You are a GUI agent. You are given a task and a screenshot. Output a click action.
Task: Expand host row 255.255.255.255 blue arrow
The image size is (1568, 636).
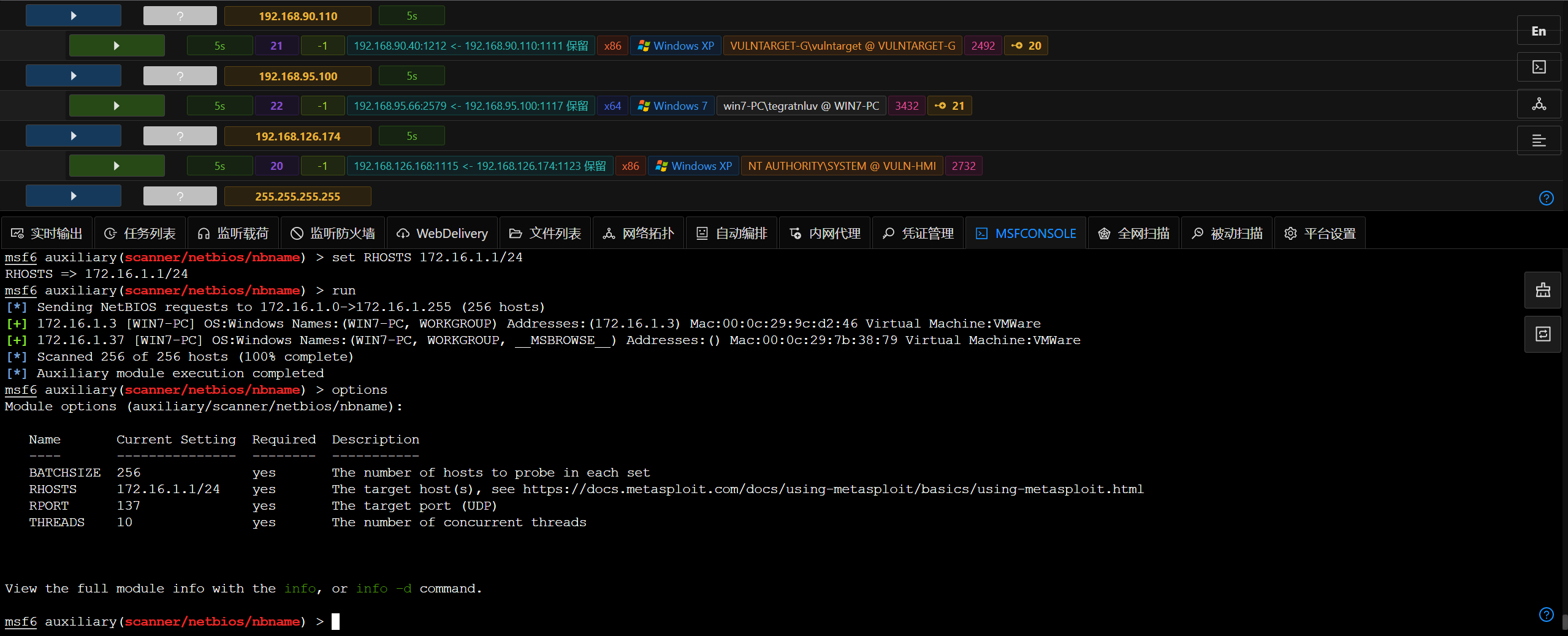click(74, 196)
